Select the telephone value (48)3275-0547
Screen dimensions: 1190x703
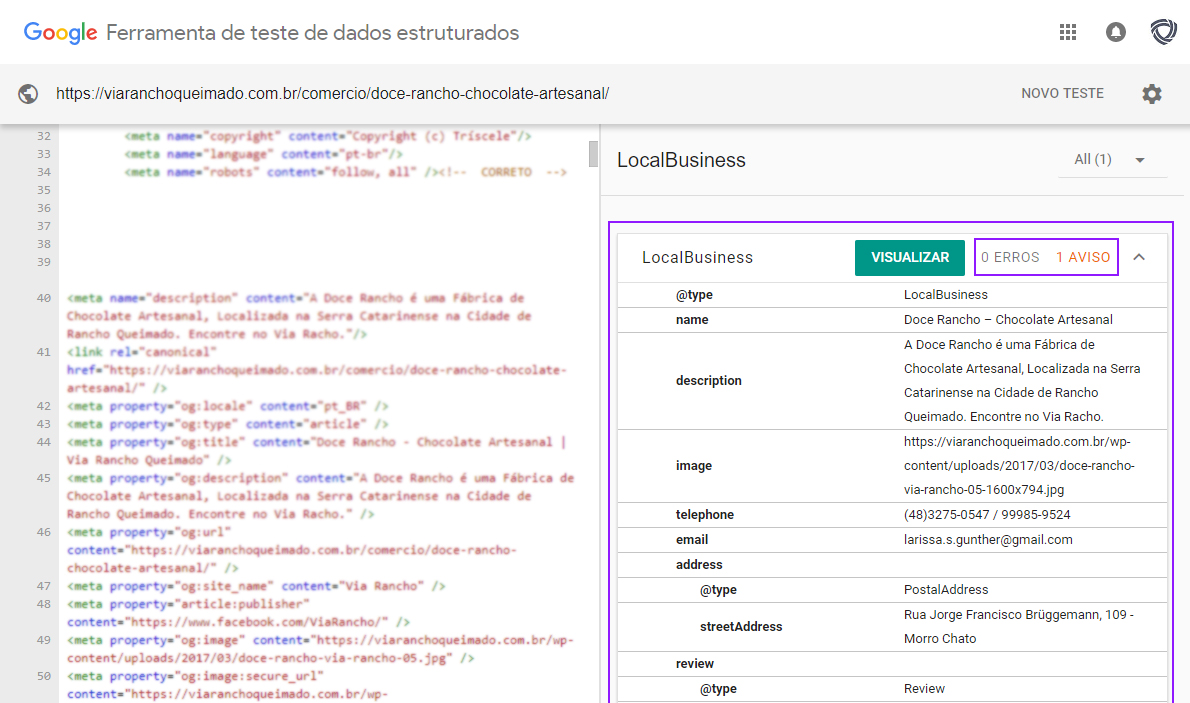987,515
